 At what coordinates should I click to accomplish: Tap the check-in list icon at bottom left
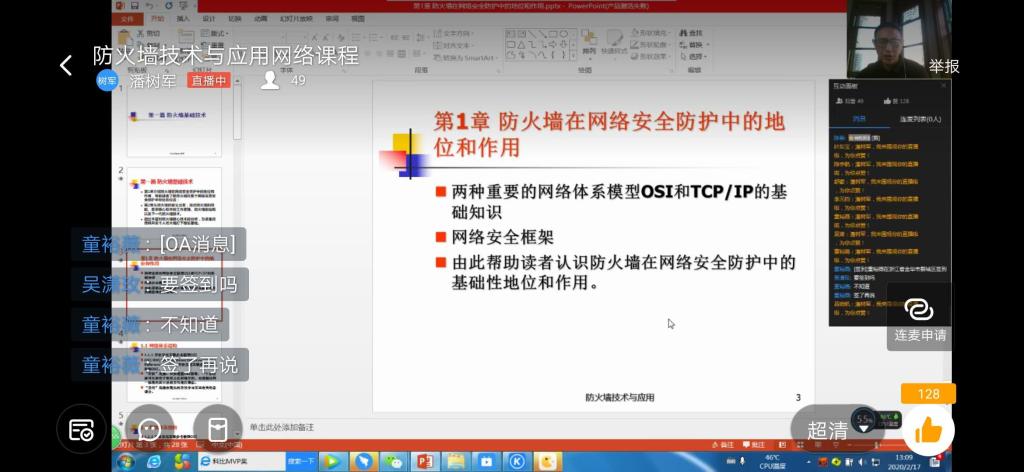pos(81,429)
